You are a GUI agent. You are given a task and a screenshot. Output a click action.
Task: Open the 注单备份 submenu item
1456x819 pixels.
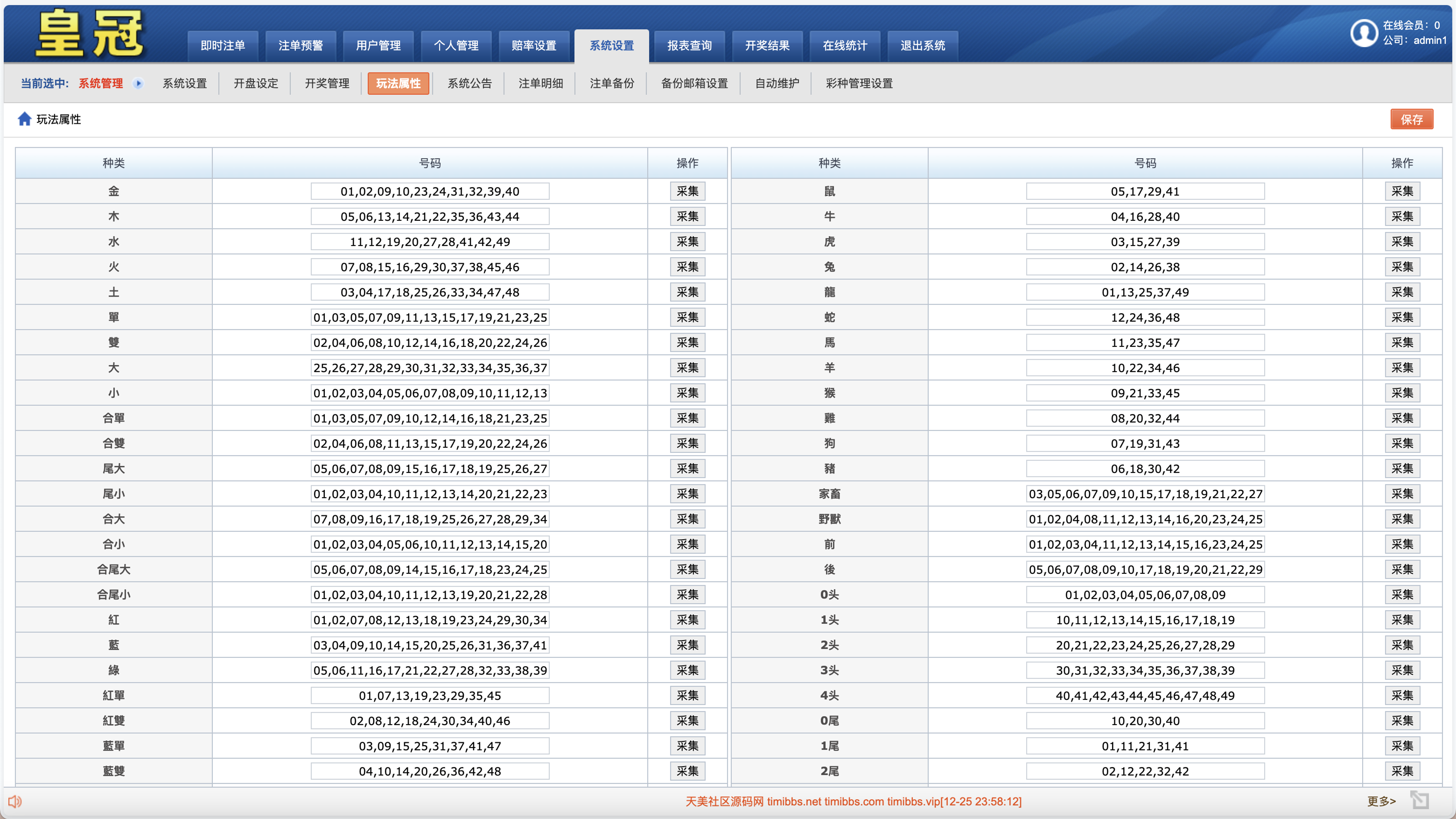coord(611,84)
